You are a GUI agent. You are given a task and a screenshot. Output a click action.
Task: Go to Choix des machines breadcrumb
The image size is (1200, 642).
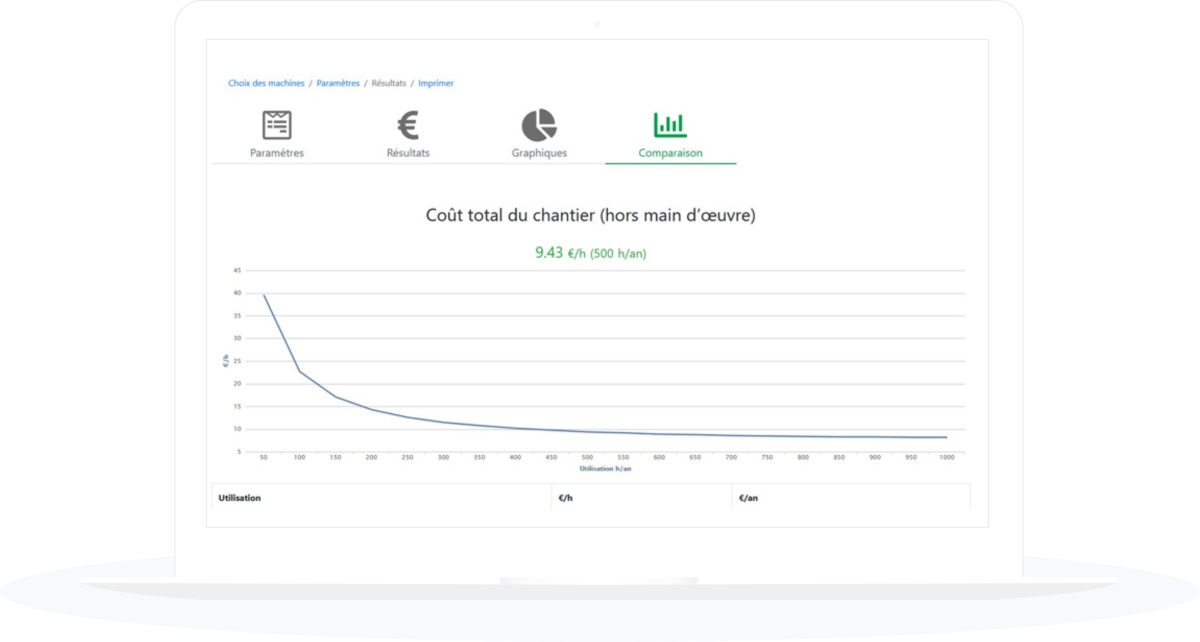(x=265, y=84)
